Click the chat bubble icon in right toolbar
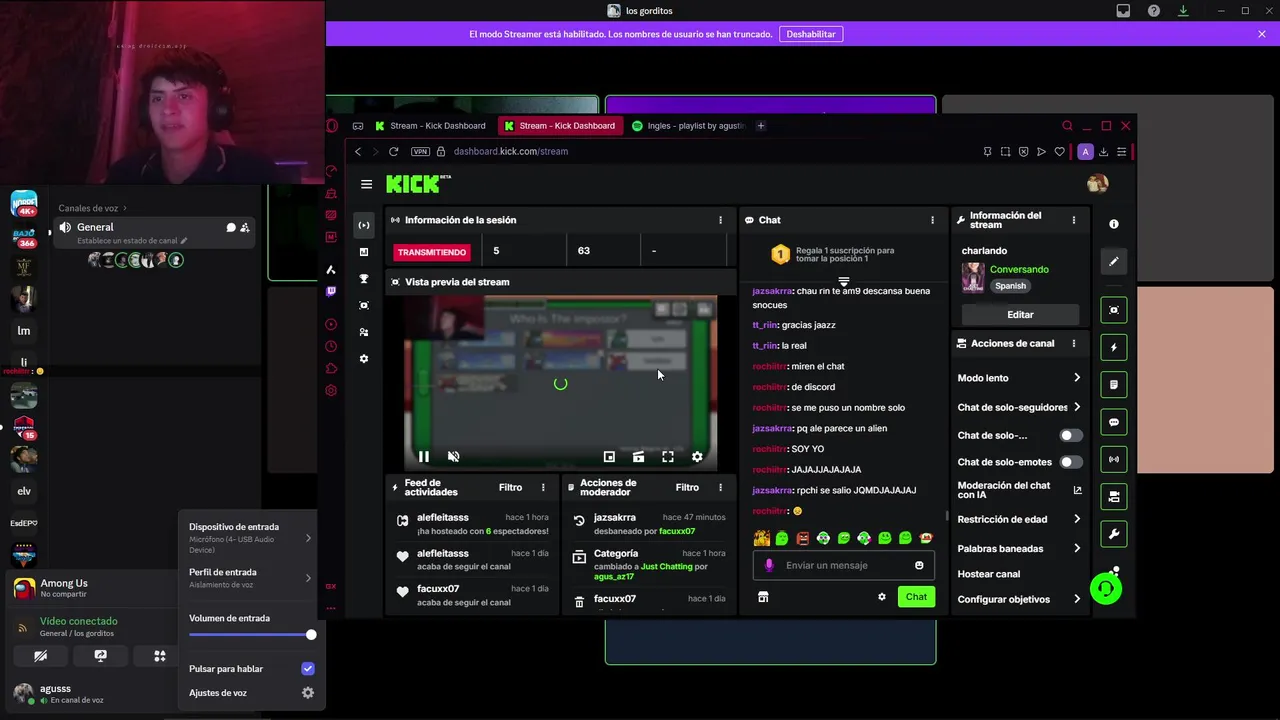 click(x=1114, y=422)
